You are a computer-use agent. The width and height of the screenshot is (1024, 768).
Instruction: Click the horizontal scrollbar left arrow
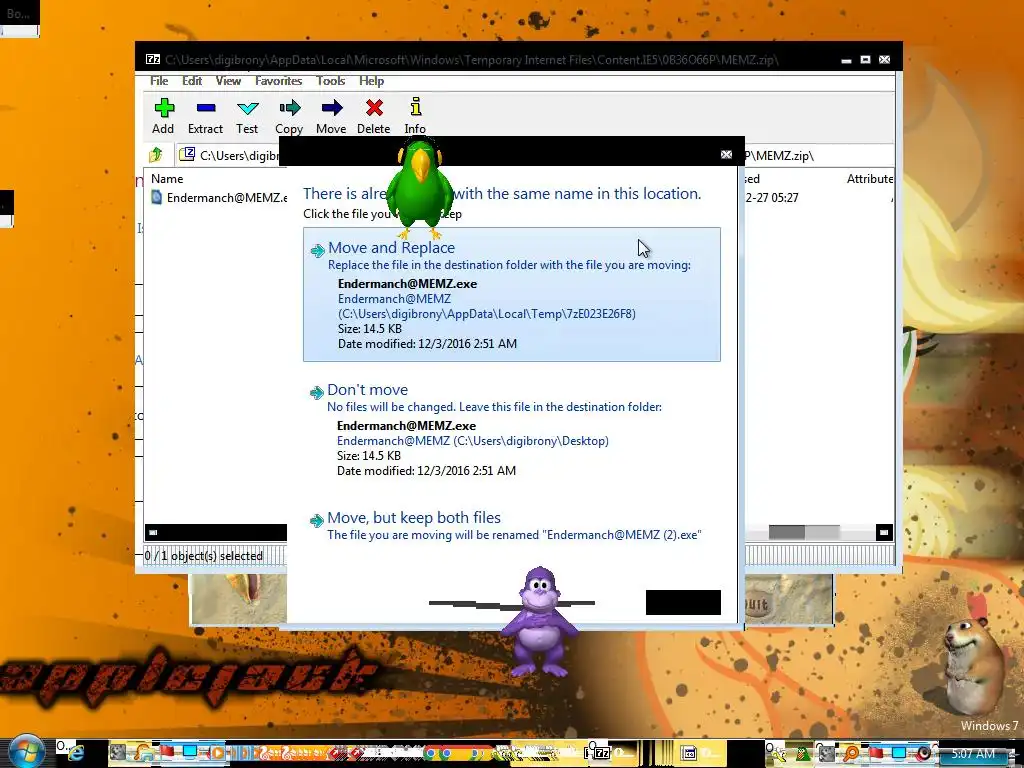(153, 532)
